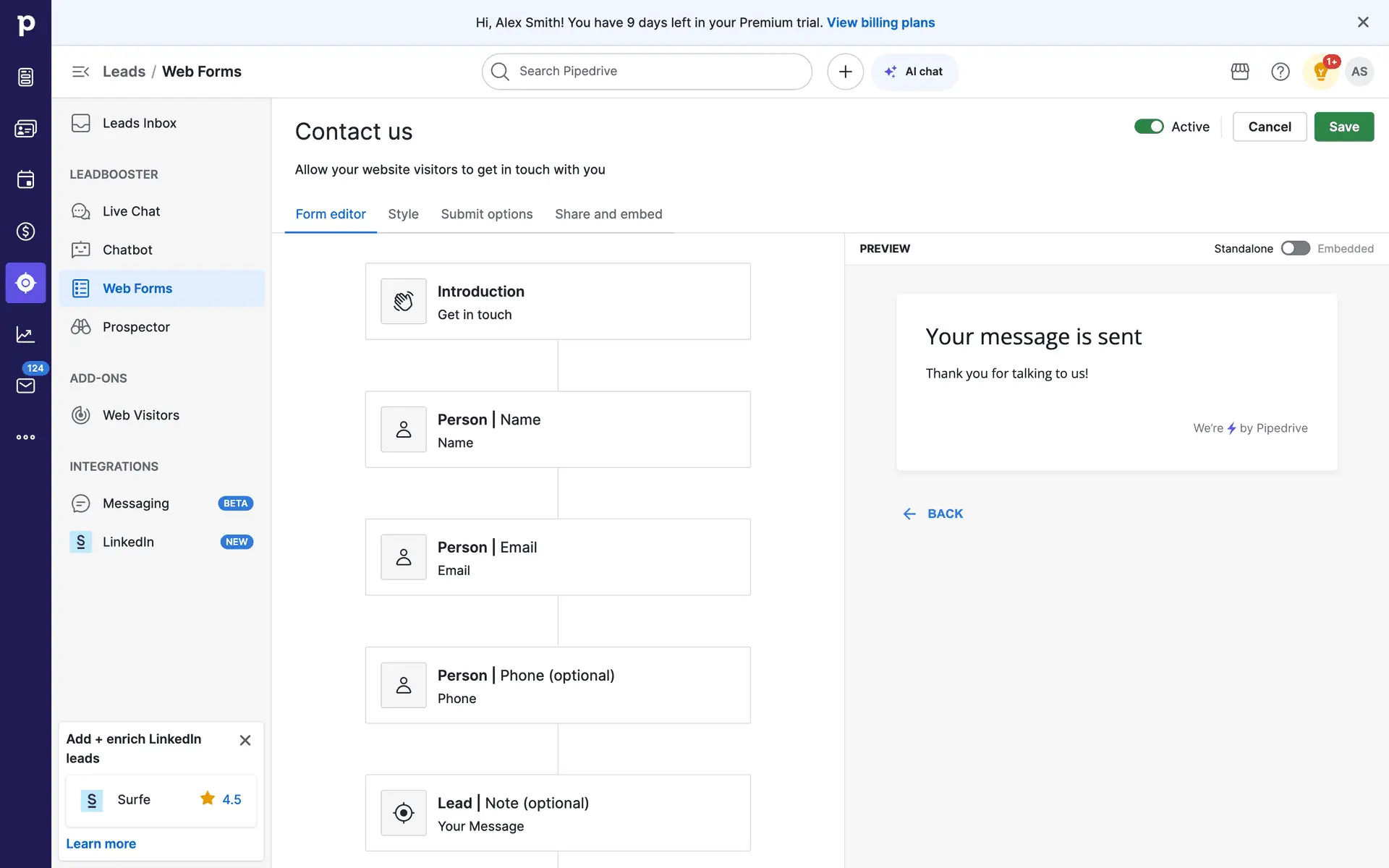Expand the more options dots in sidebar

25,437
